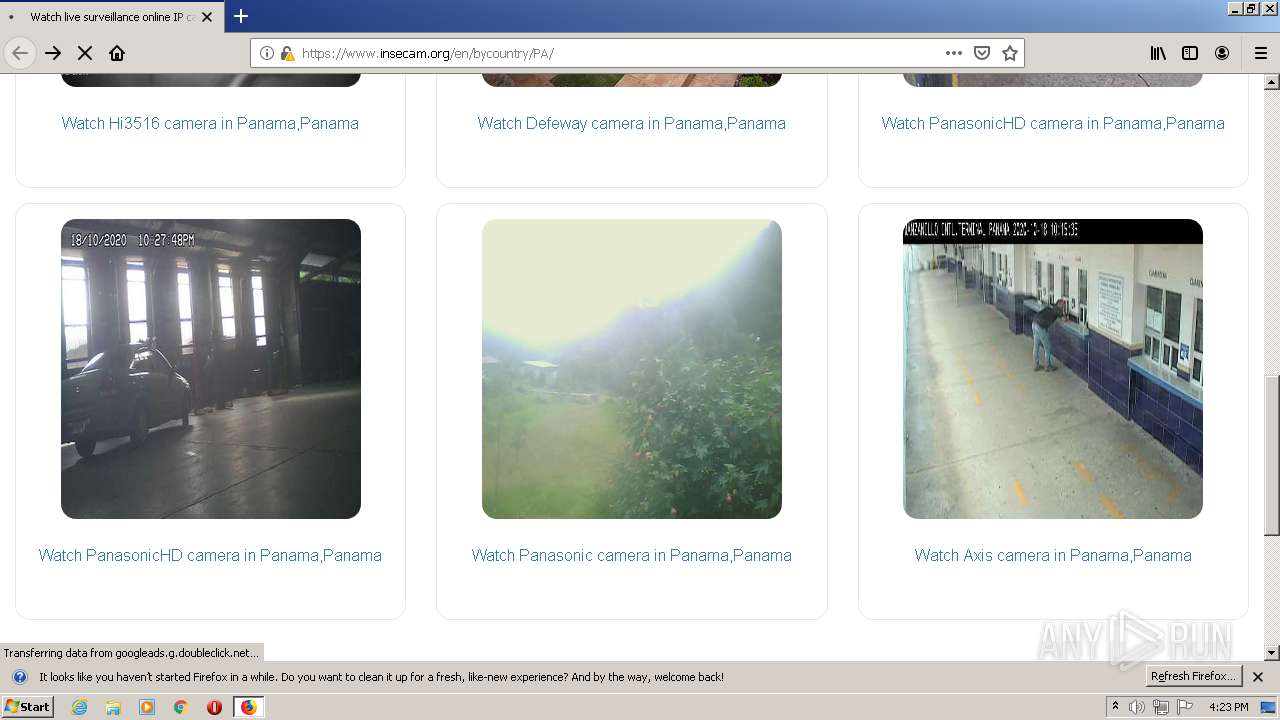This screenshot has height=720, width=1280.
Task: Click the scrollbar up arrow
Action: pos(1271,82)
